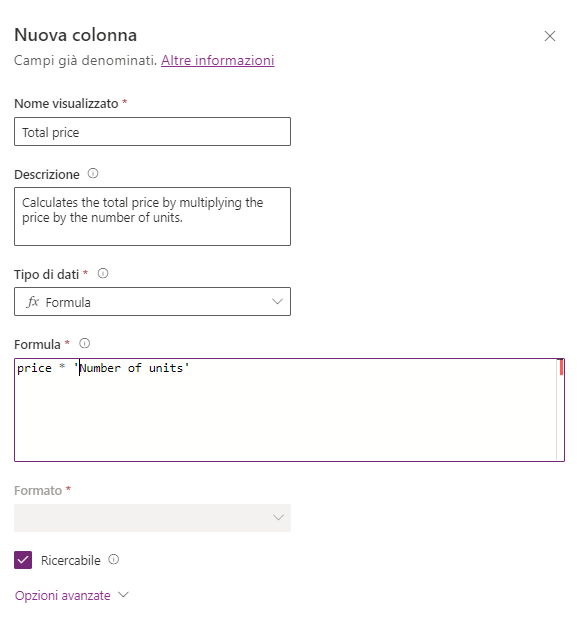Click 'Number of units' text in formula

click(131, 368)
